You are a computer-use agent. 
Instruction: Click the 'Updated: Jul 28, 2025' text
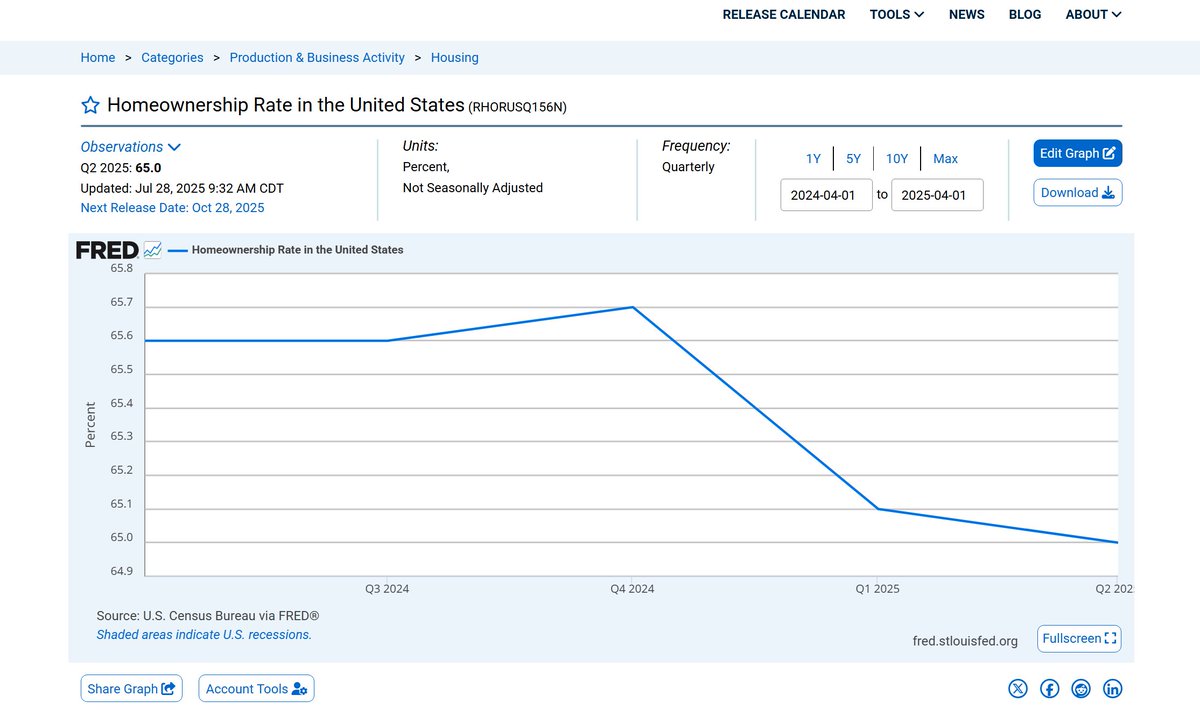coord(182,188)
